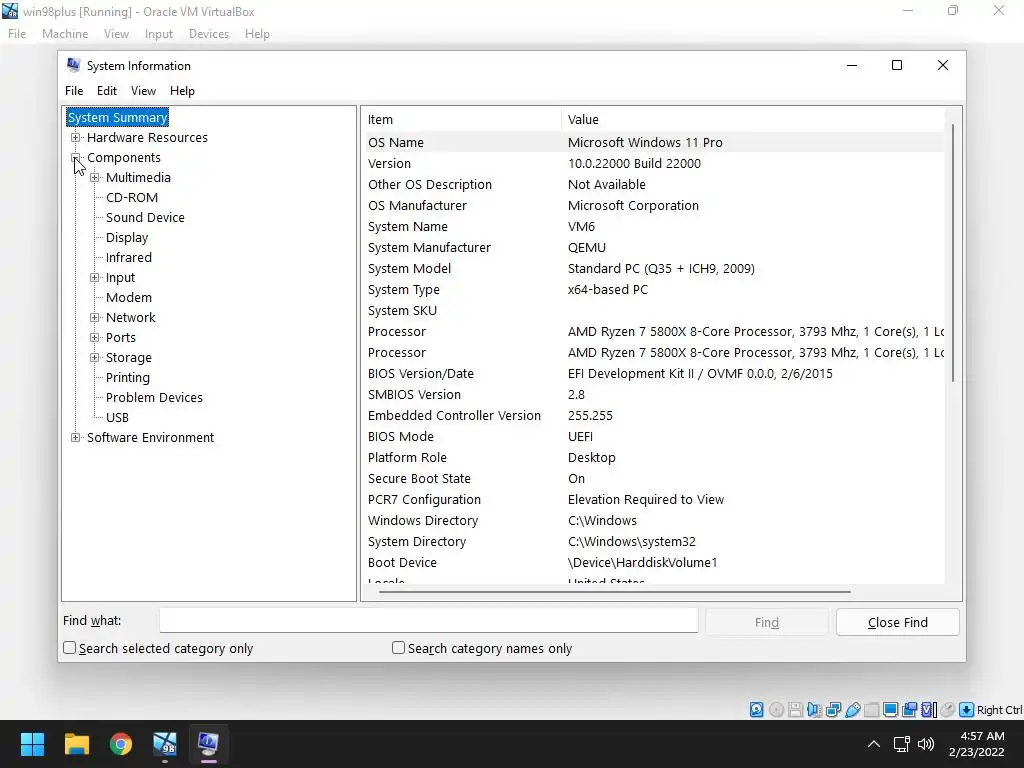Enable Search category names only

[x=398, y=648]
